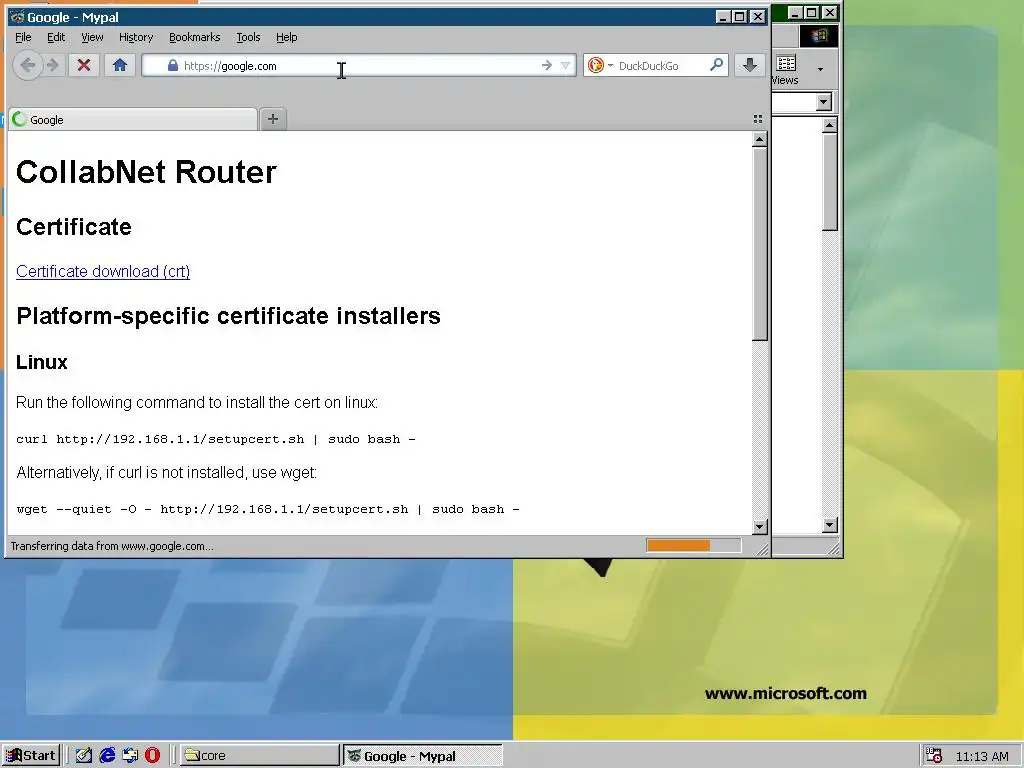
Task: Click Explorer window scroll-down arrow
Action: coord(829,524)
